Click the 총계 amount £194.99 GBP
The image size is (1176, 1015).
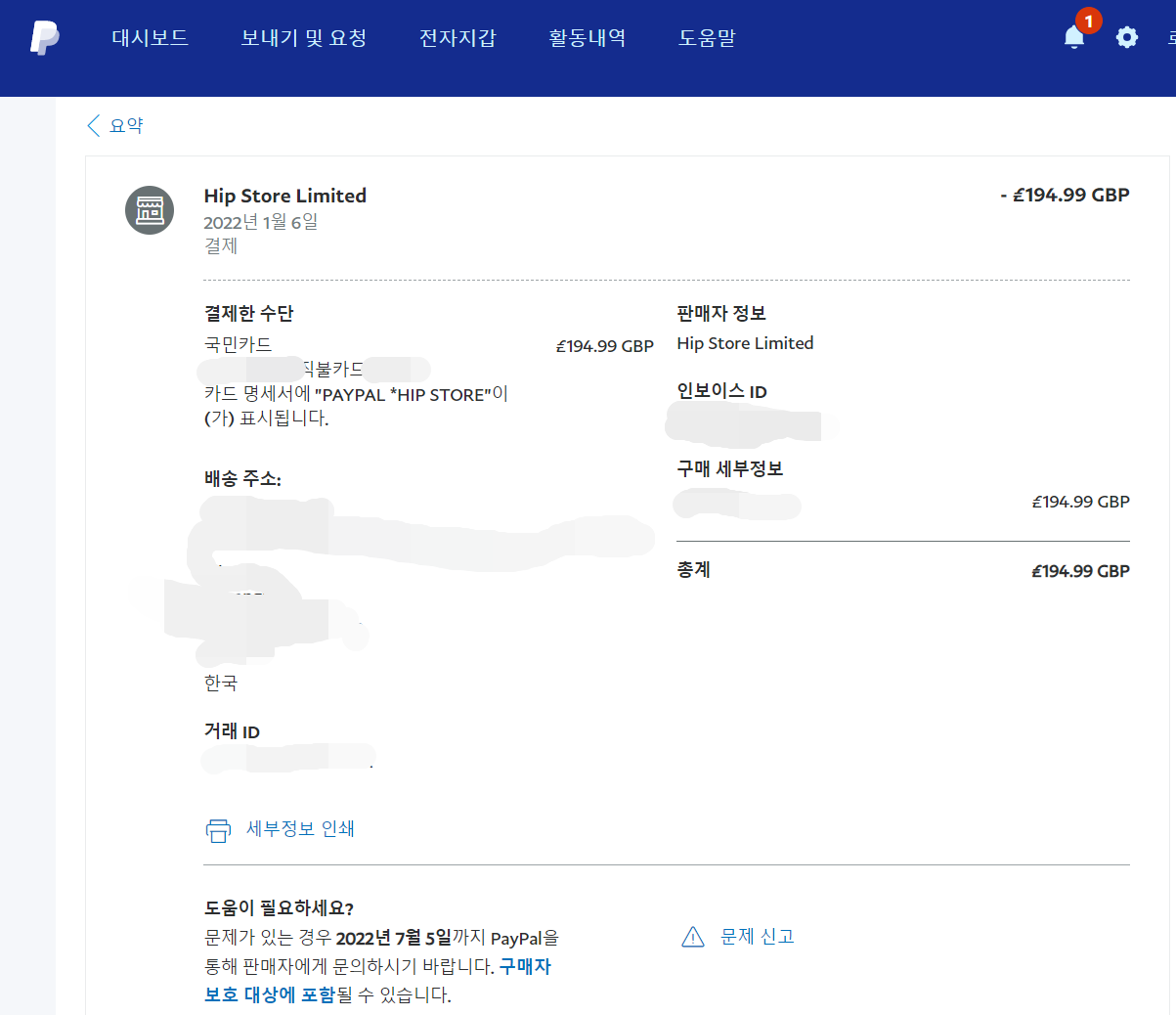coord(1081,571)
